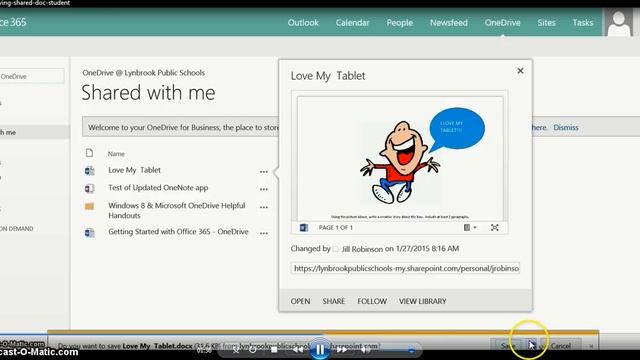Screen dimensions: 640x360
Task: Go to the Calendar tab
Action: pyautogui.click(x=352, y=23)
